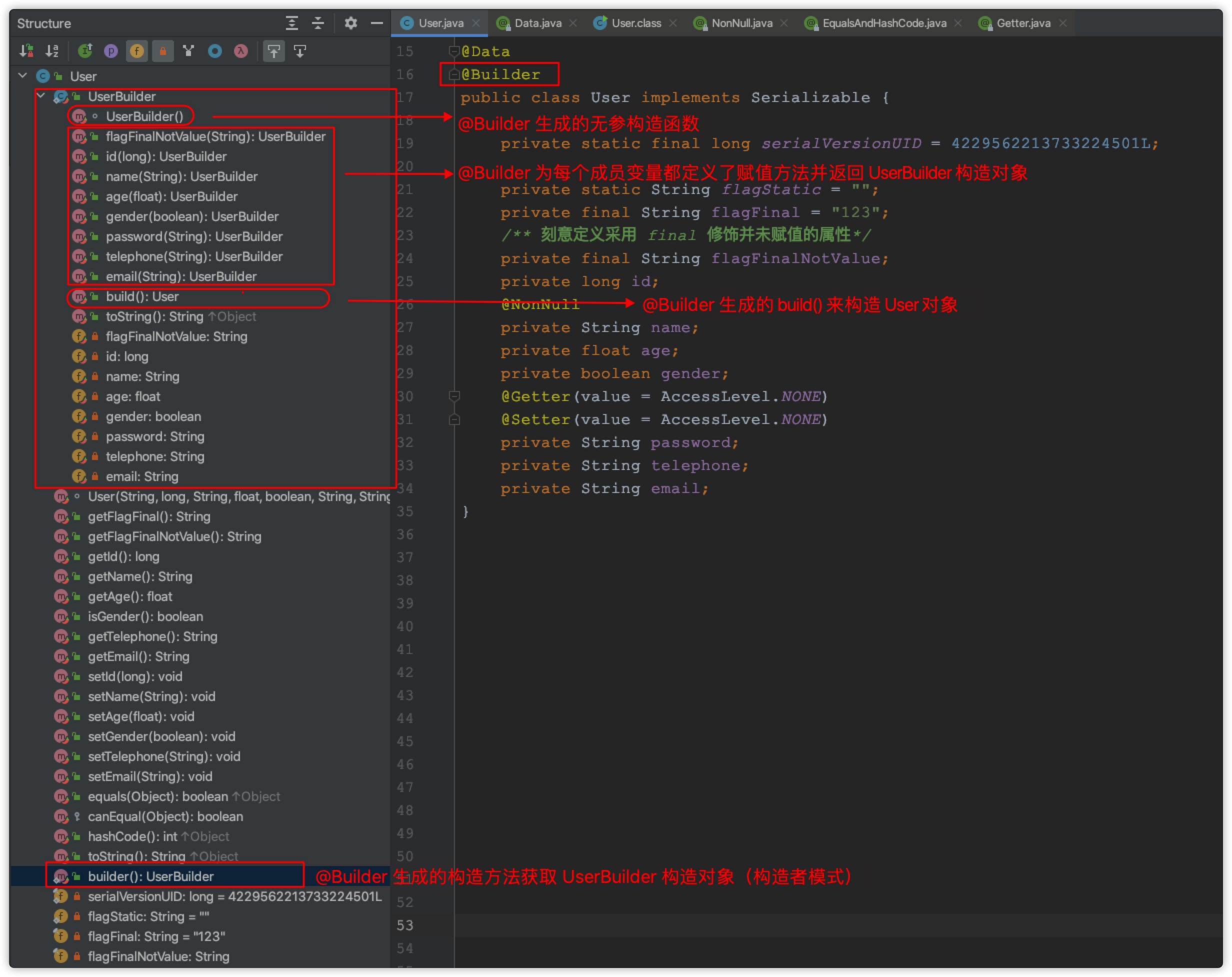Switch to the Data.java tab
1232x977 pixels.
tap(537, 23)
